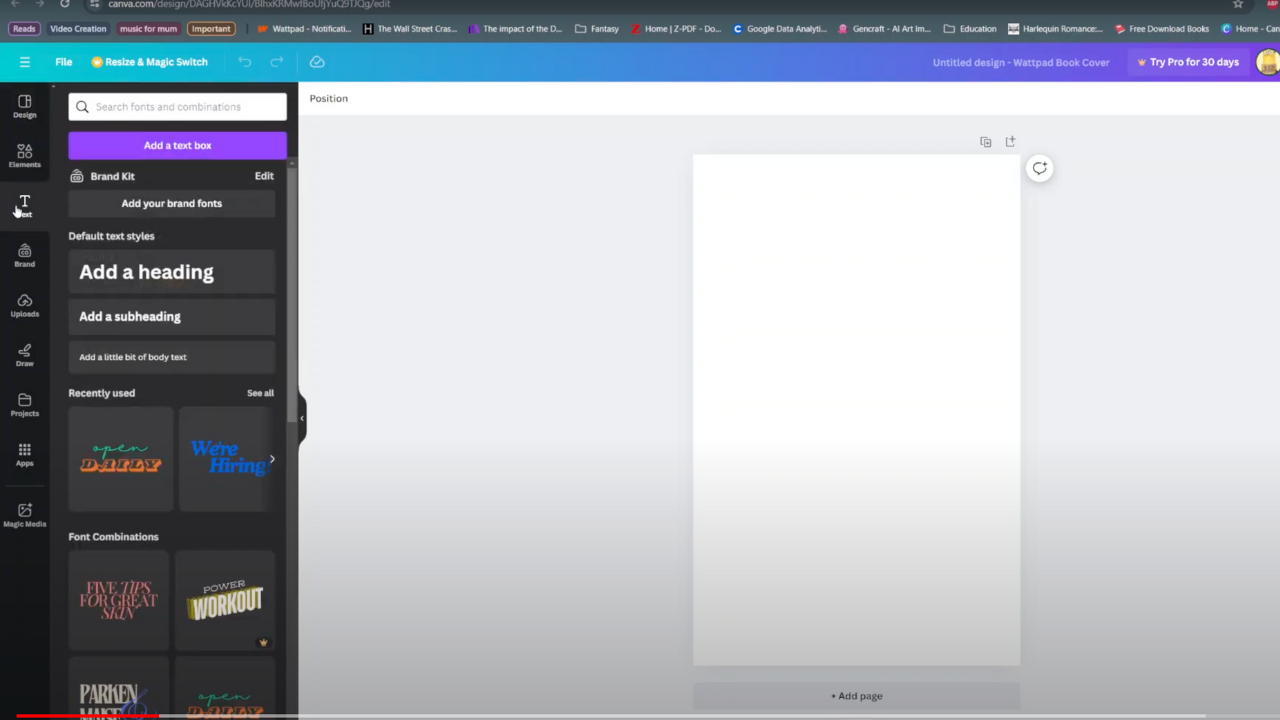Open the Important bookmark
Screen dimensions: 1280x720
click(211, 29)
